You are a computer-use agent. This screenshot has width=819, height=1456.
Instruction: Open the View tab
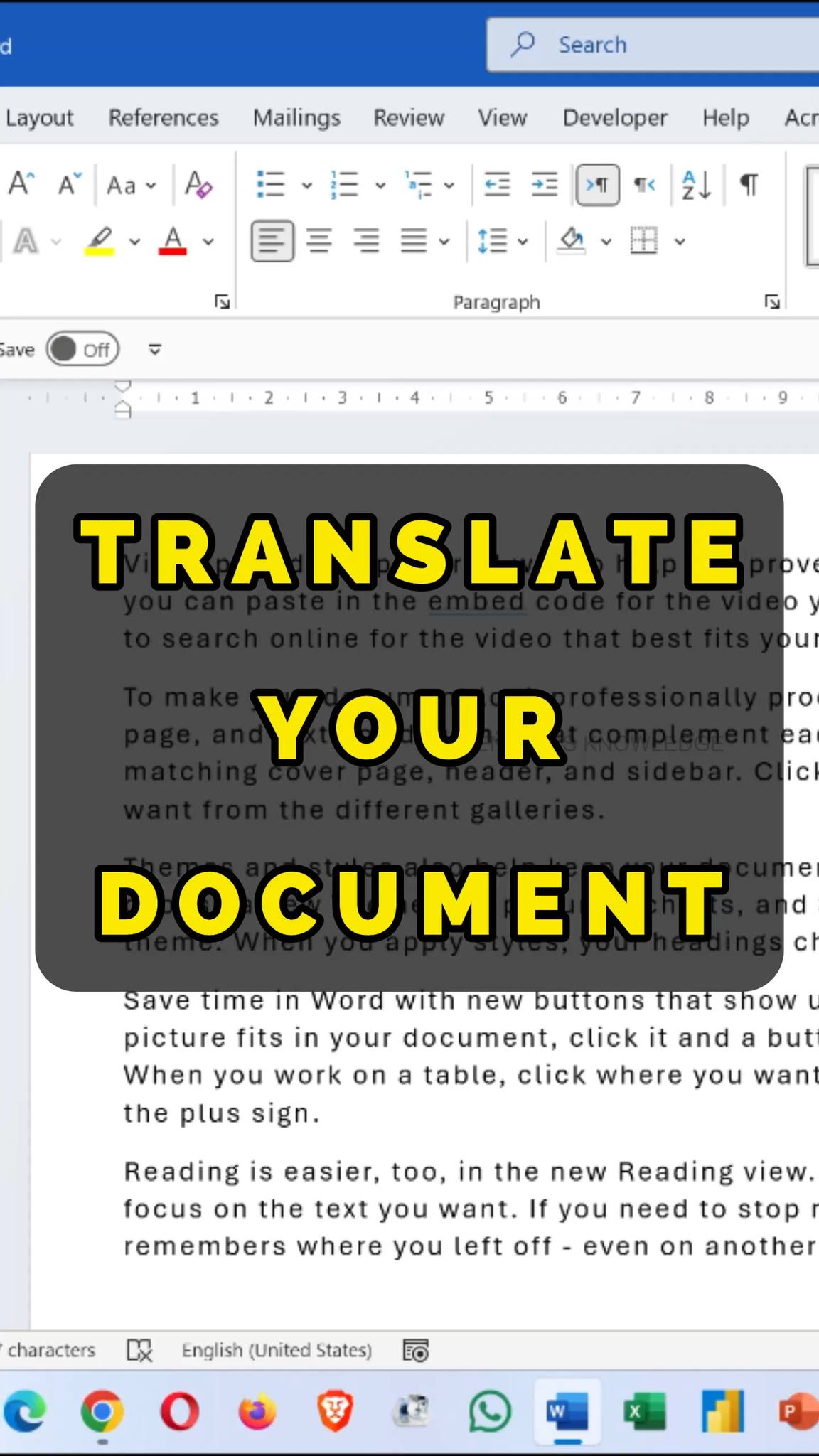click(x=503, y=117)
